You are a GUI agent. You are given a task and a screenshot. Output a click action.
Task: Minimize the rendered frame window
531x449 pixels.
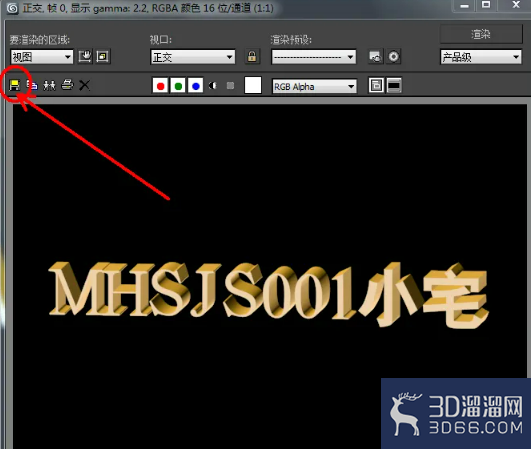[x=465, y=6]
